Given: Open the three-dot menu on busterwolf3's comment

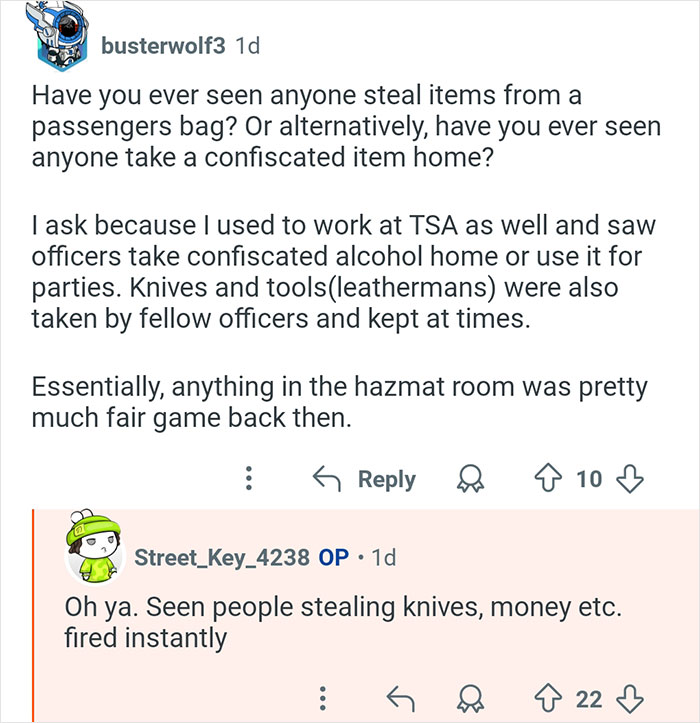Looking at the screenshot, I should coord(248,479).
